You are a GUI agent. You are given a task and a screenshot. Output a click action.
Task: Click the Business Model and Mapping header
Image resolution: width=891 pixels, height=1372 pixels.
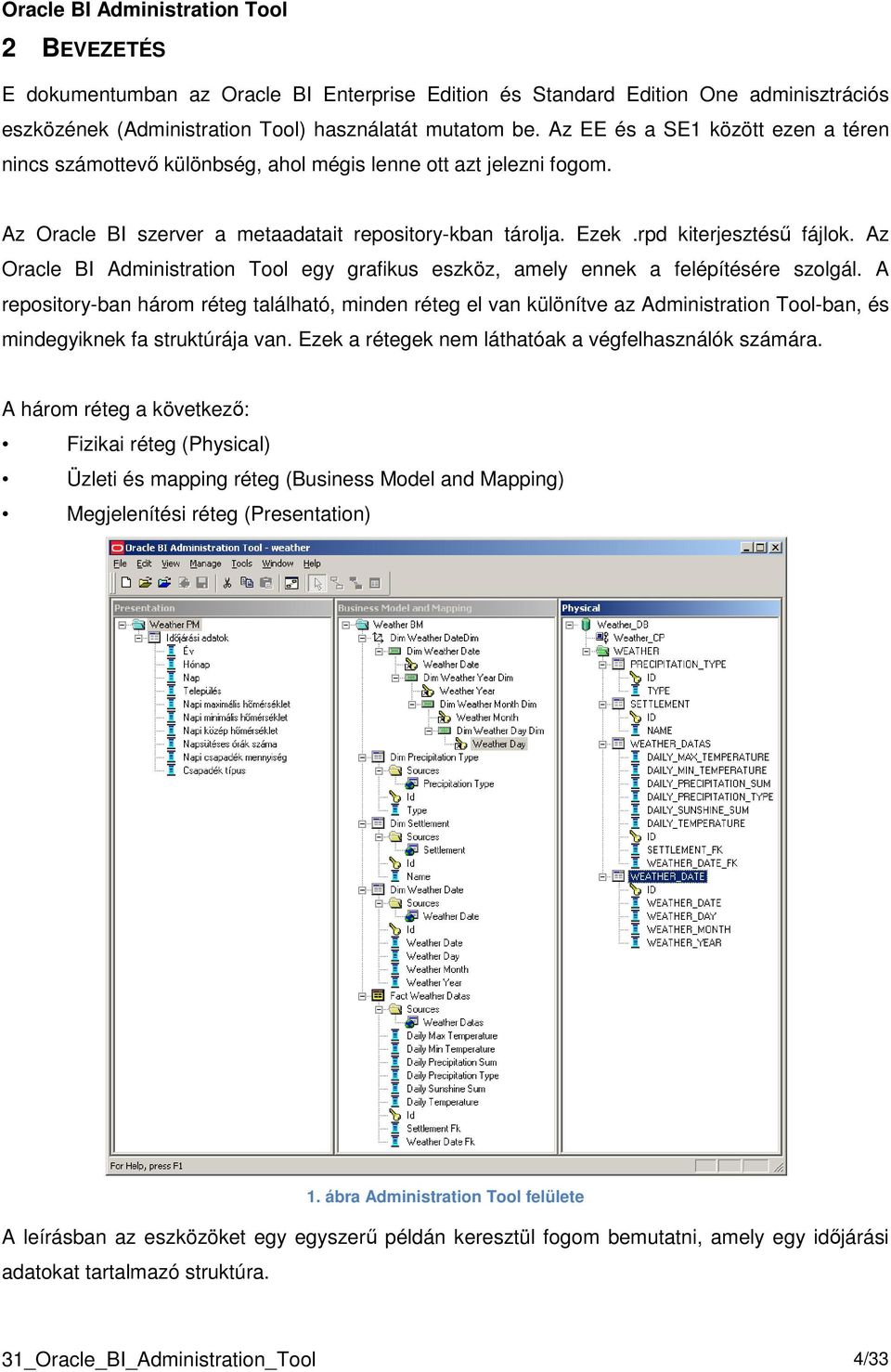tap(445, 608)
